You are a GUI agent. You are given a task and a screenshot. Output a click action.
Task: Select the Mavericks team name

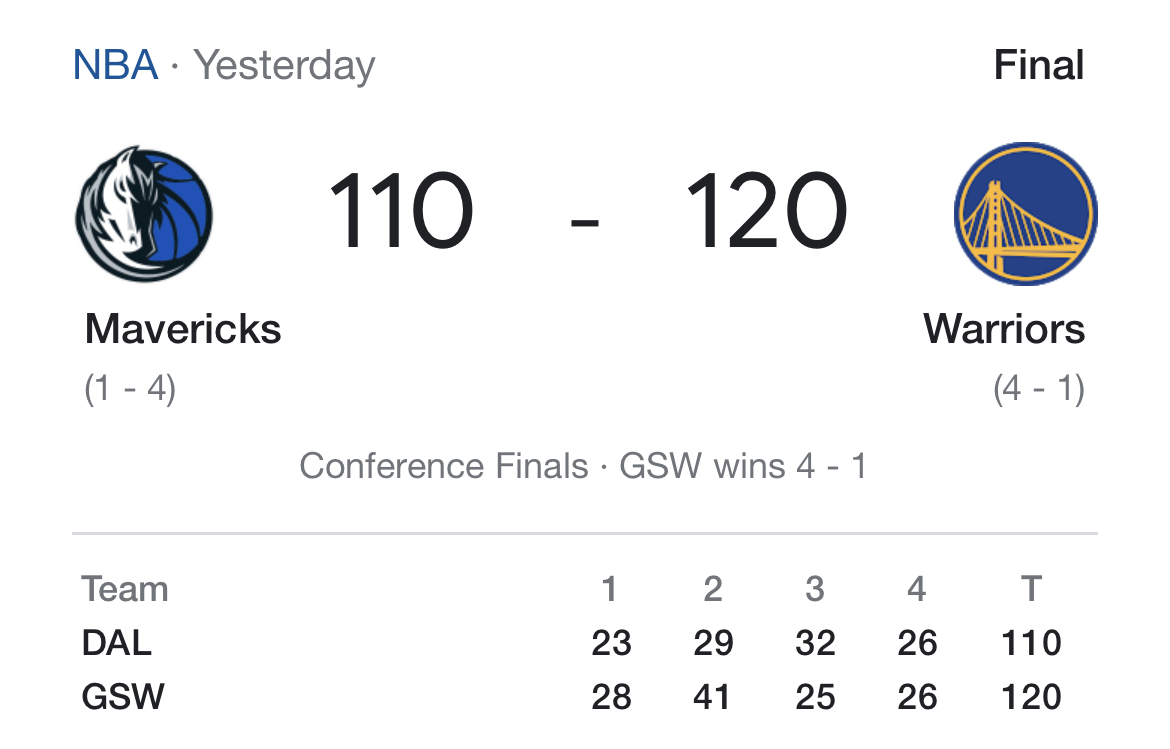[x=183, y=329]
